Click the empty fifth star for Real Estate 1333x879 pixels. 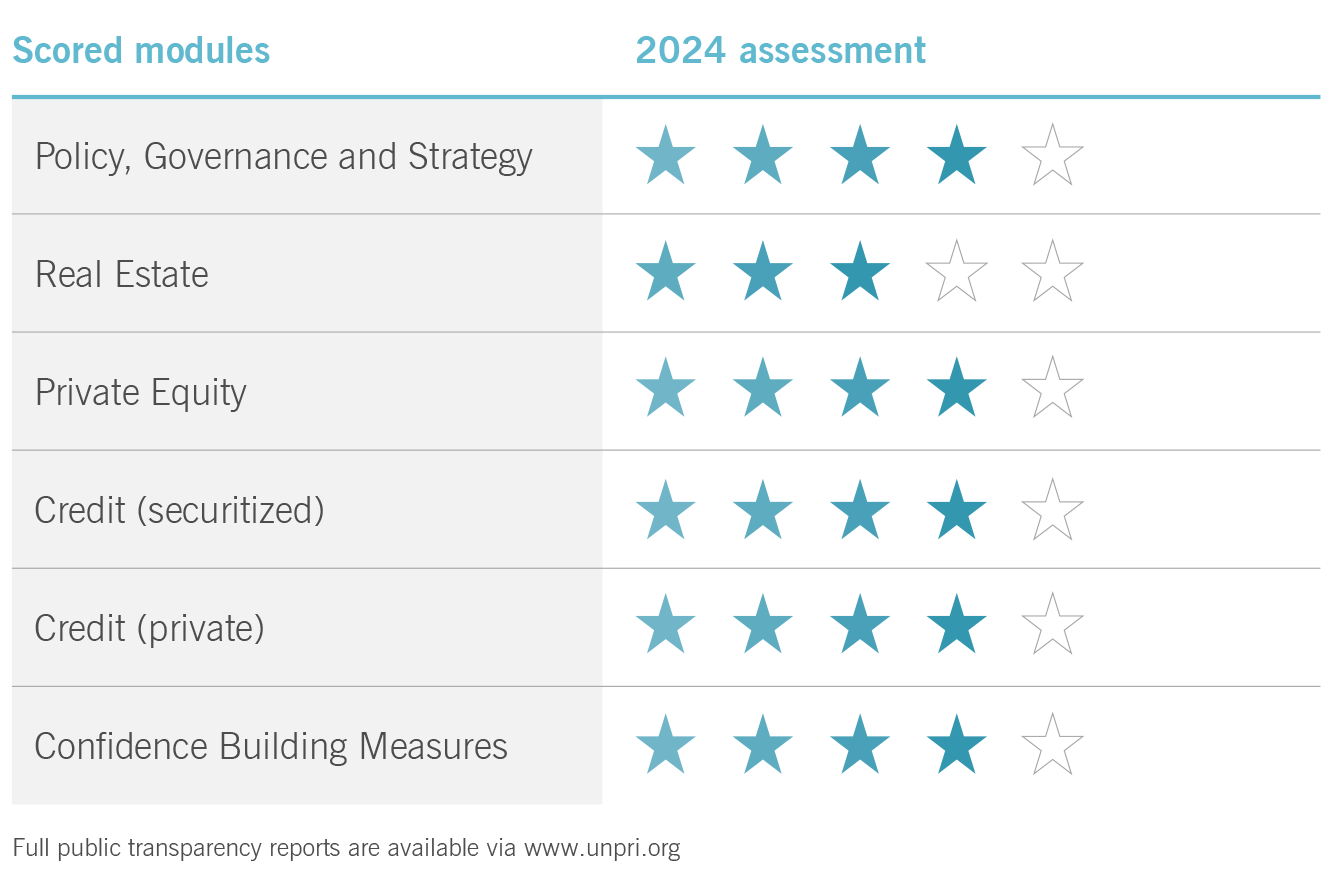pos(1053,272)
